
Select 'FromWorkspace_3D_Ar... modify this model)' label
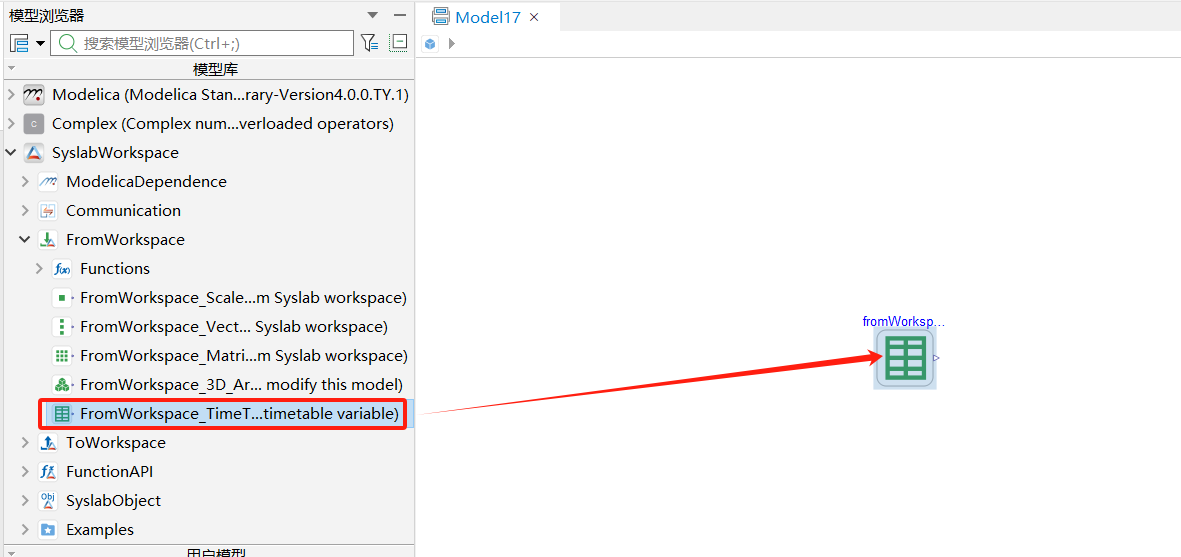pos(242,385)
